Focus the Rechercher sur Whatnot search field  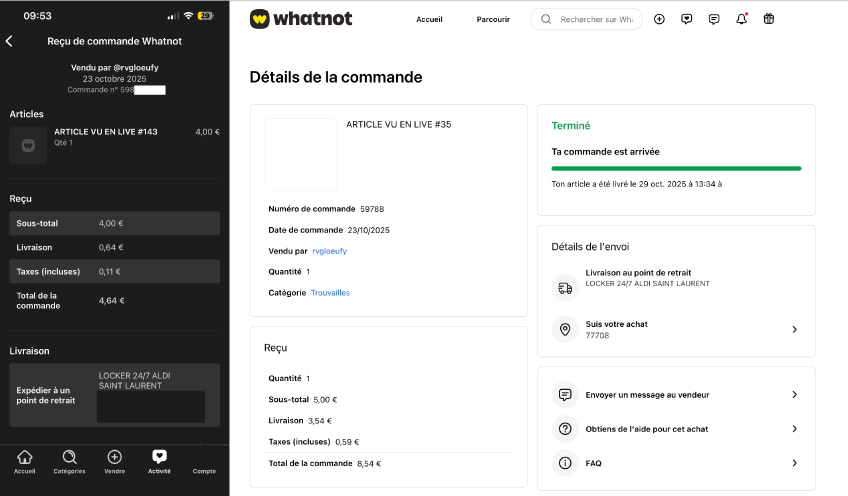pos(586,19)
